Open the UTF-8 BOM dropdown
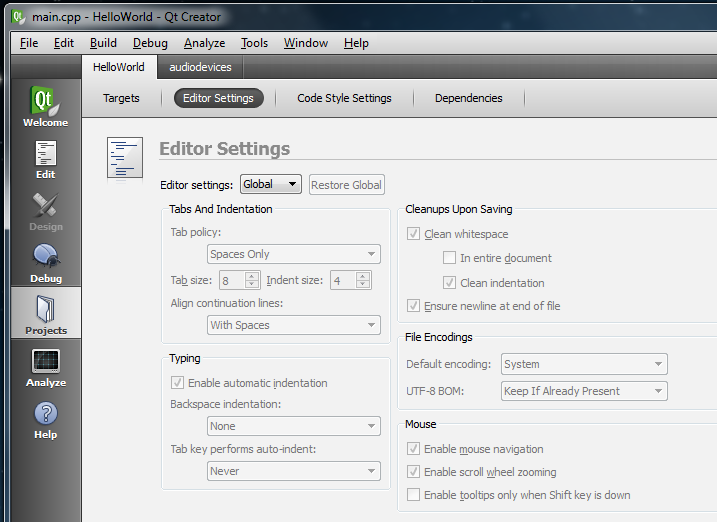717x522 pixels. tap(584, 391)
